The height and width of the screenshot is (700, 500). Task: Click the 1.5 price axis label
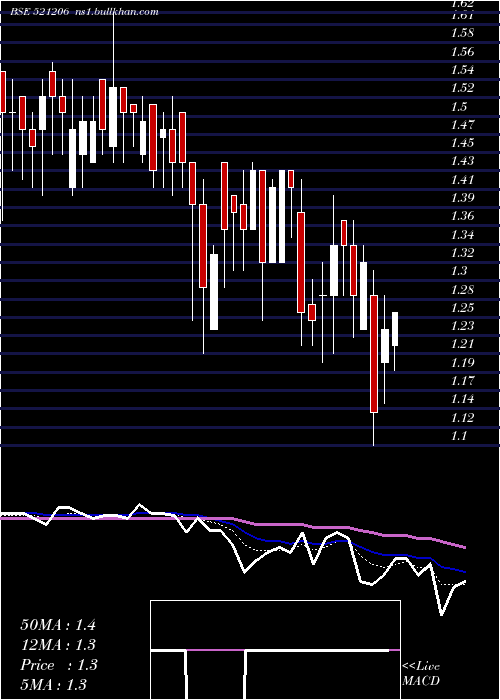coord(459,107)
